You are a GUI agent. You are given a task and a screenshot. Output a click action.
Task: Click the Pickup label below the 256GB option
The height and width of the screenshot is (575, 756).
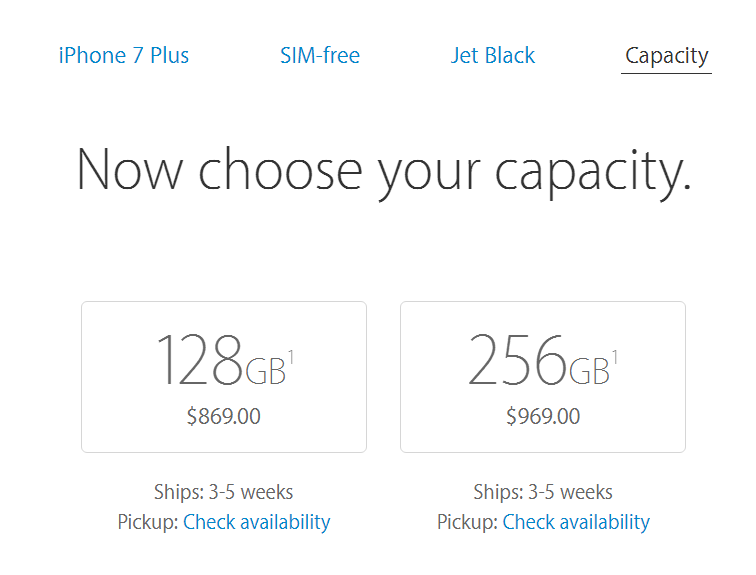click(x=468, y=522)
